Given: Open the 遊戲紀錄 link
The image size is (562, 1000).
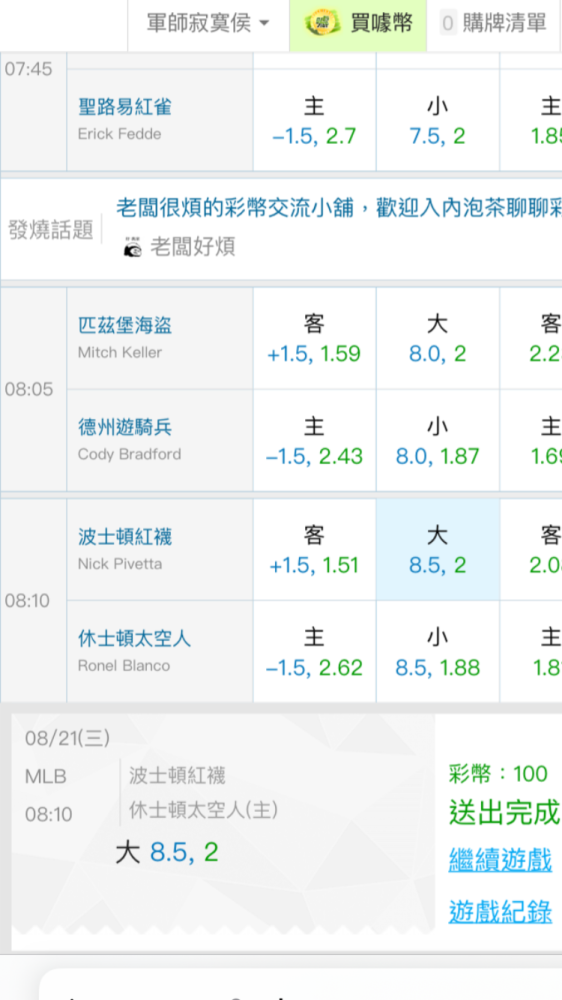Looking at the screenshot, I should (500, 911).
